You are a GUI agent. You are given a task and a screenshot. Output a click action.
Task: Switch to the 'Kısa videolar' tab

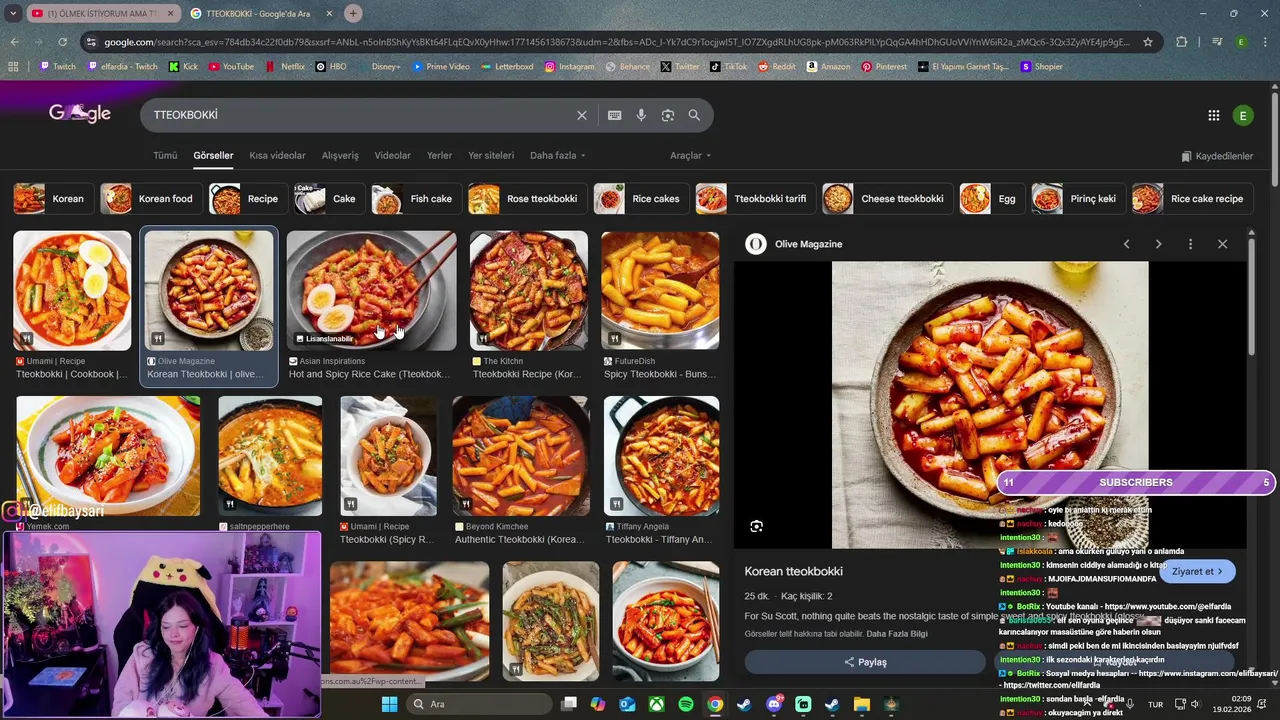(x=277, y=156)
